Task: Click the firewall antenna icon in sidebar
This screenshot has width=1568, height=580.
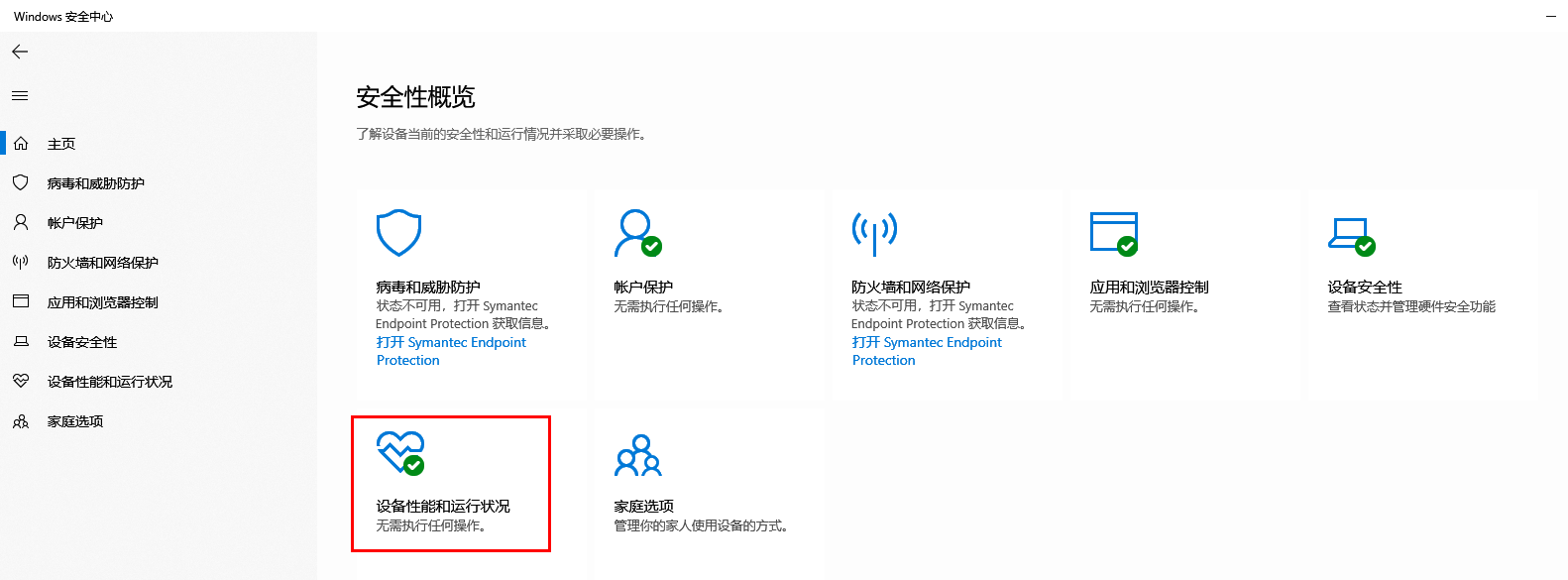Action: coord(21,263)
